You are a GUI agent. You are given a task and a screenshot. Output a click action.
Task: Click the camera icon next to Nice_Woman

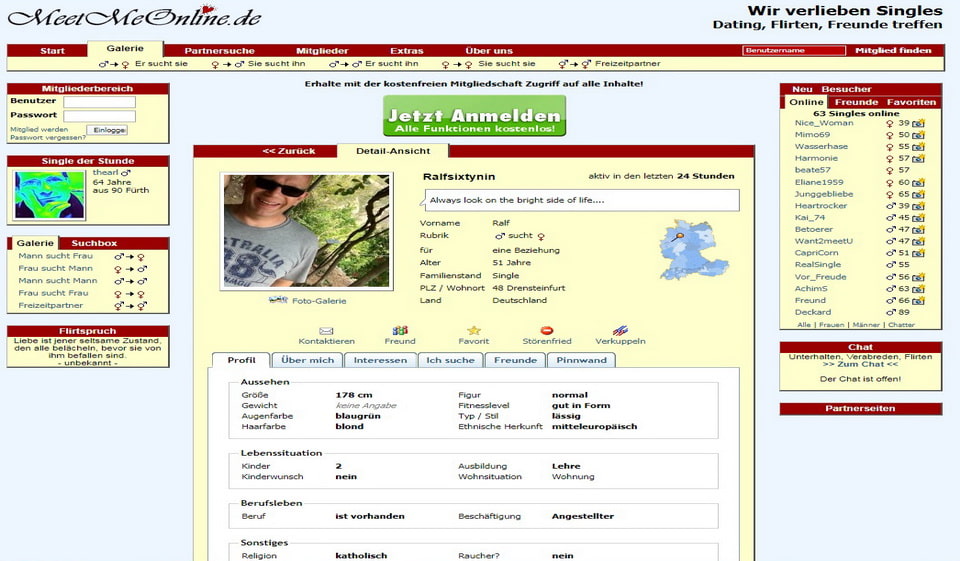(x=919, y=123)
